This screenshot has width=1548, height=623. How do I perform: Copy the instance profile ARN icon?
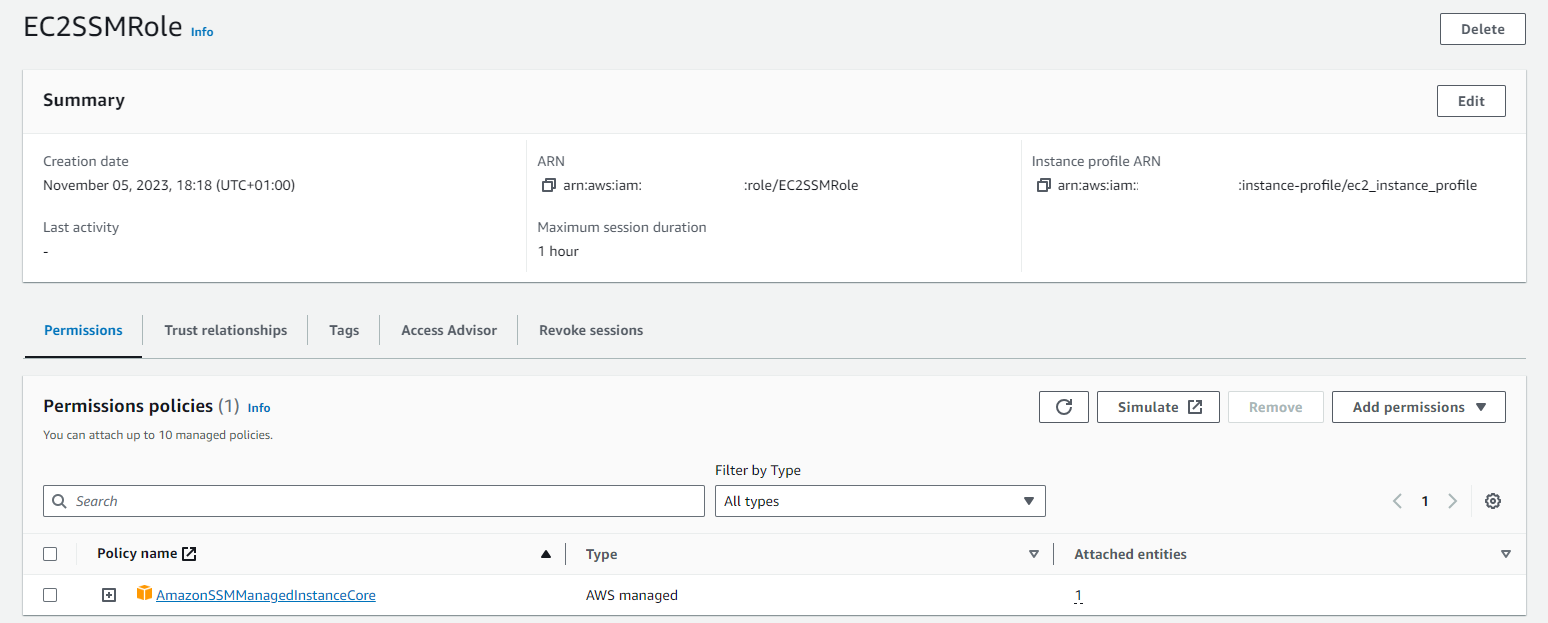(1043, 185)
